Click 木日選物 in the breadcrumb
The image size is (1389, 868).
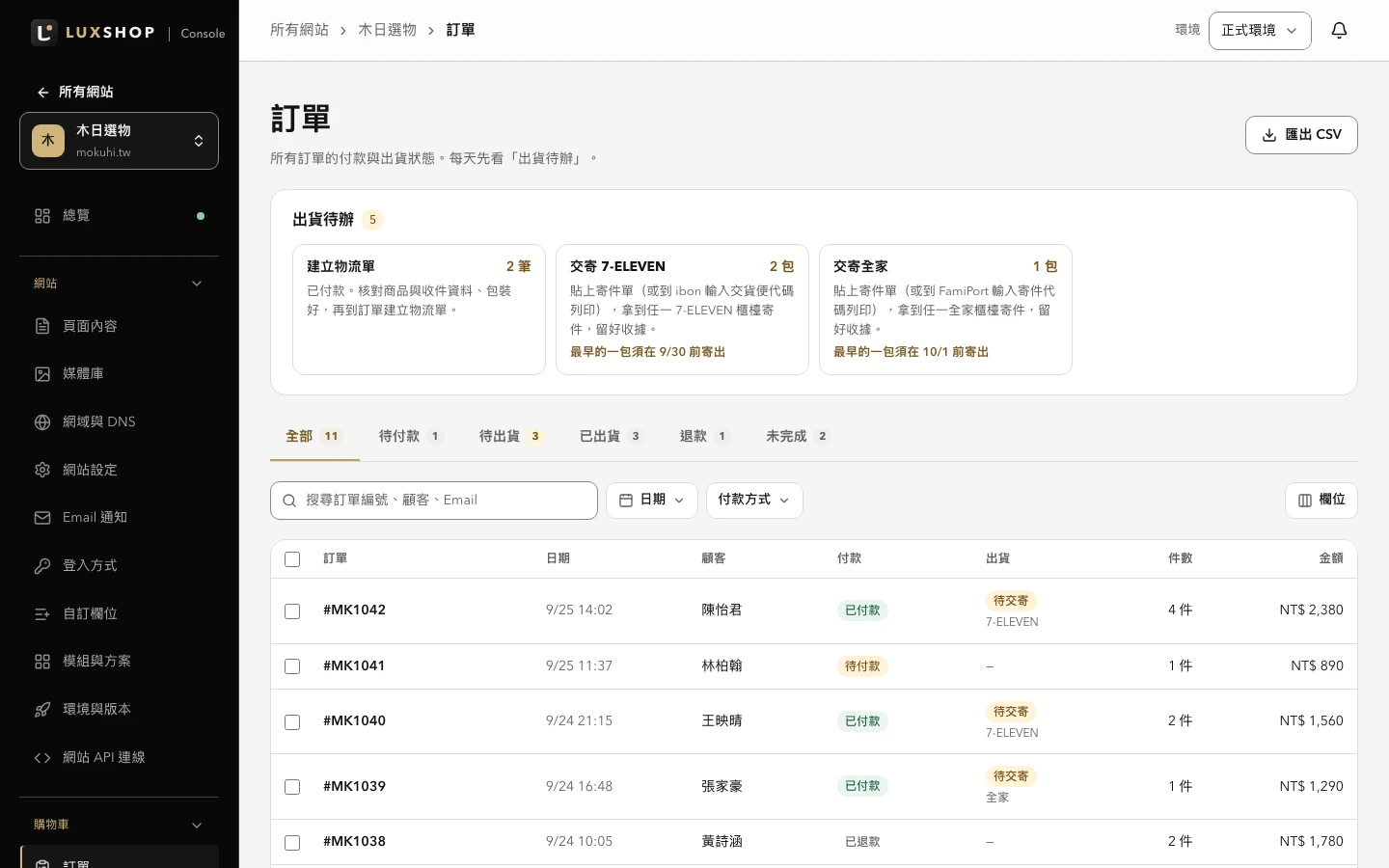[387, 31]
